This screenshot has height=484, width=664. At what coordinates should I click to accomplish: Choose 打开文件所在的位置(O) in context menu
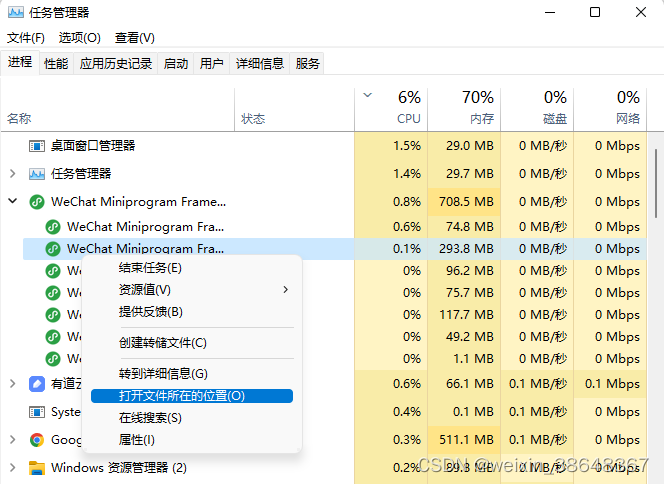[192, 396]
